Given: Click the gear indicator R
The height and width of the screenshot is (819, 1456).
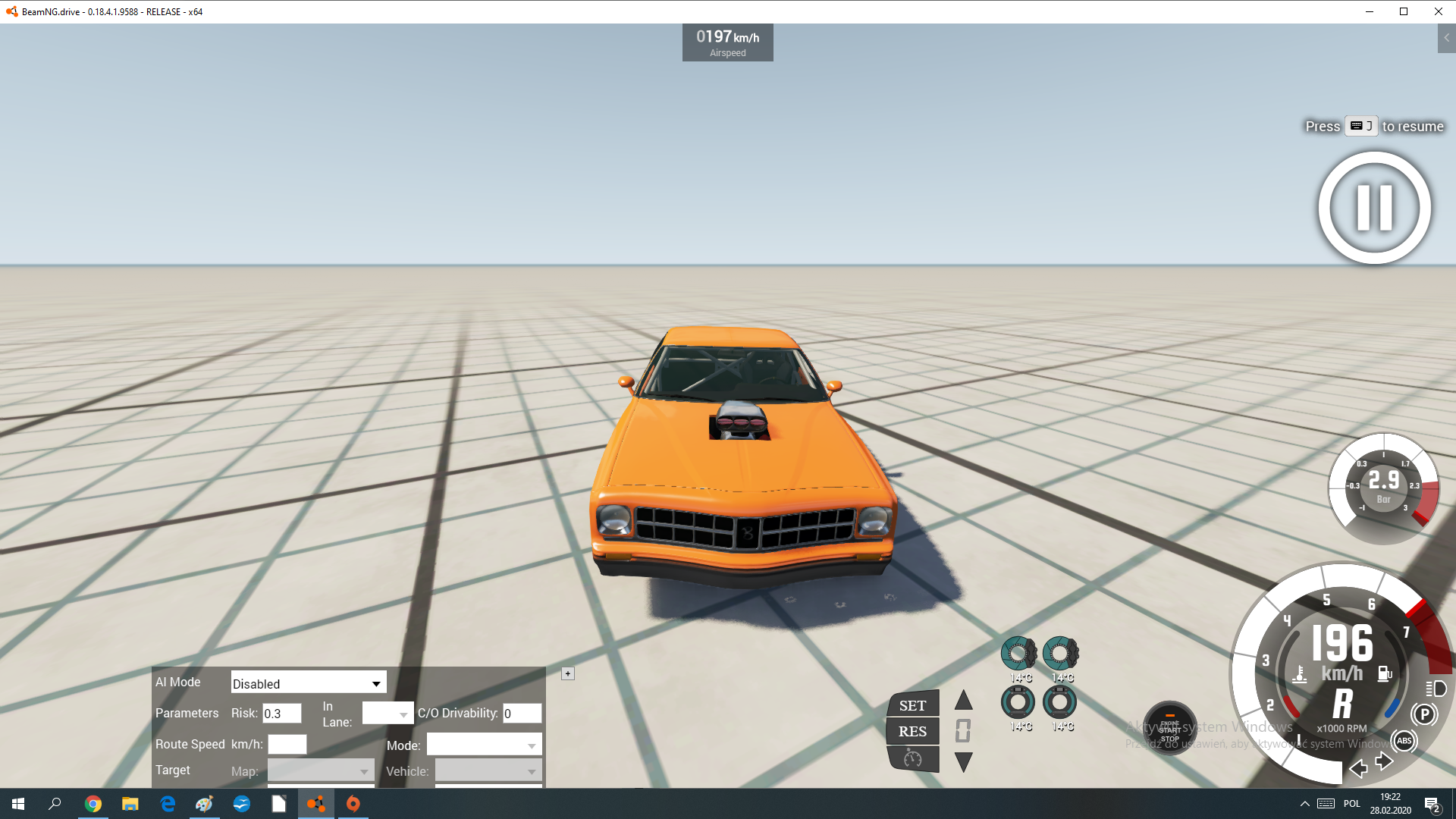Looking at the screenshot, I should 1342,704.
